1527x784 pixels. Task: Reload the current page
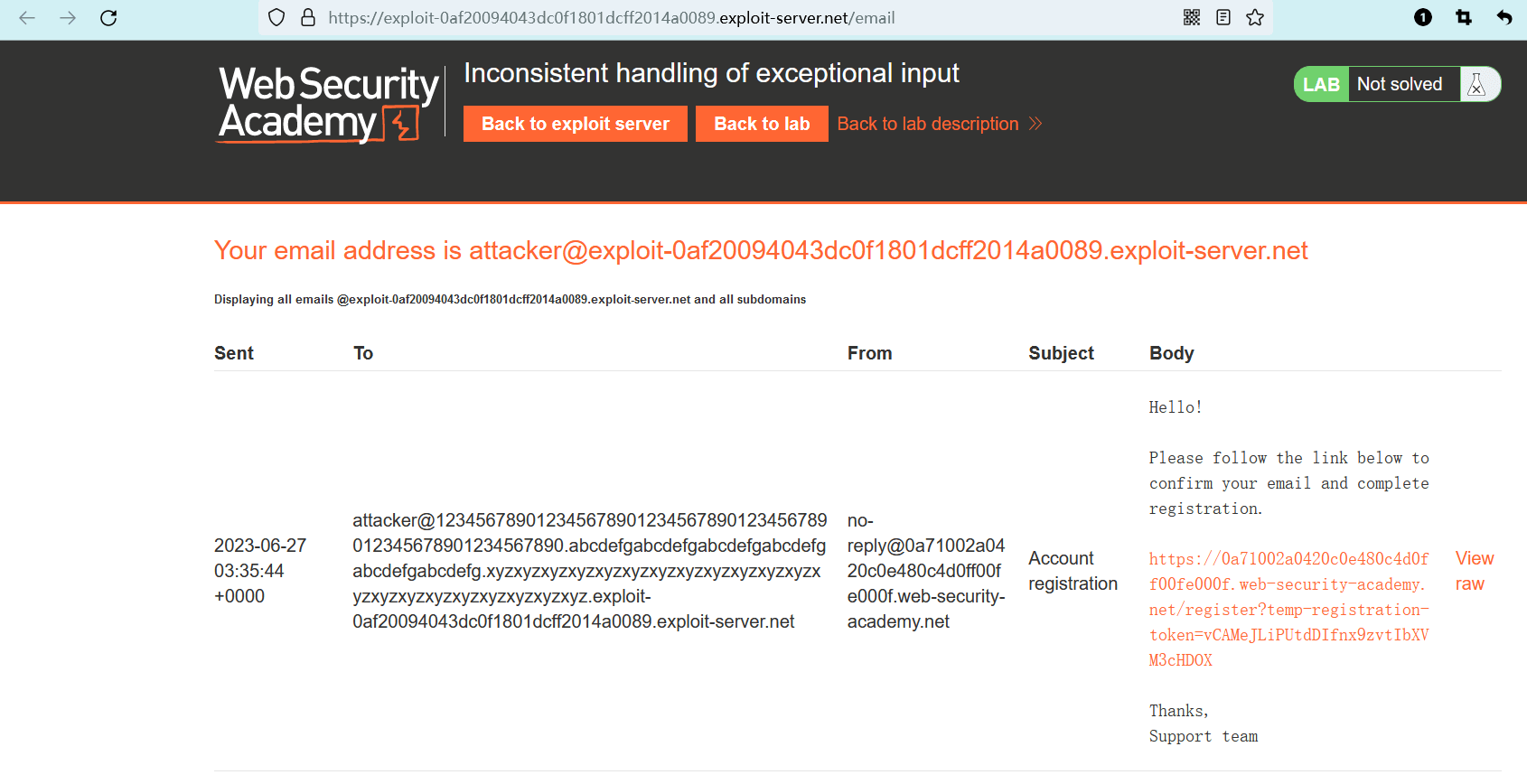point(108,18)
